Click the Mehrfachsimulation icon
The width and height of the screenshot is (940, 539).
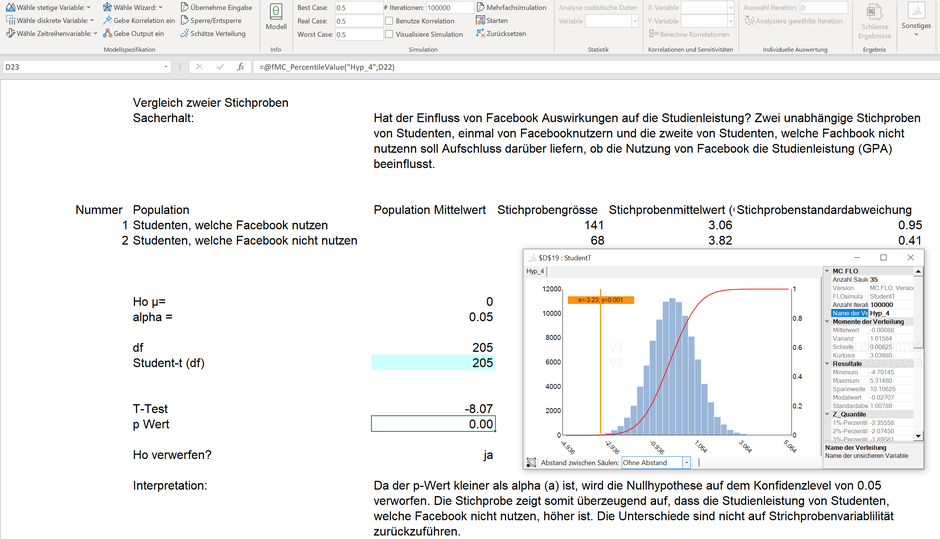coord(480,7)
